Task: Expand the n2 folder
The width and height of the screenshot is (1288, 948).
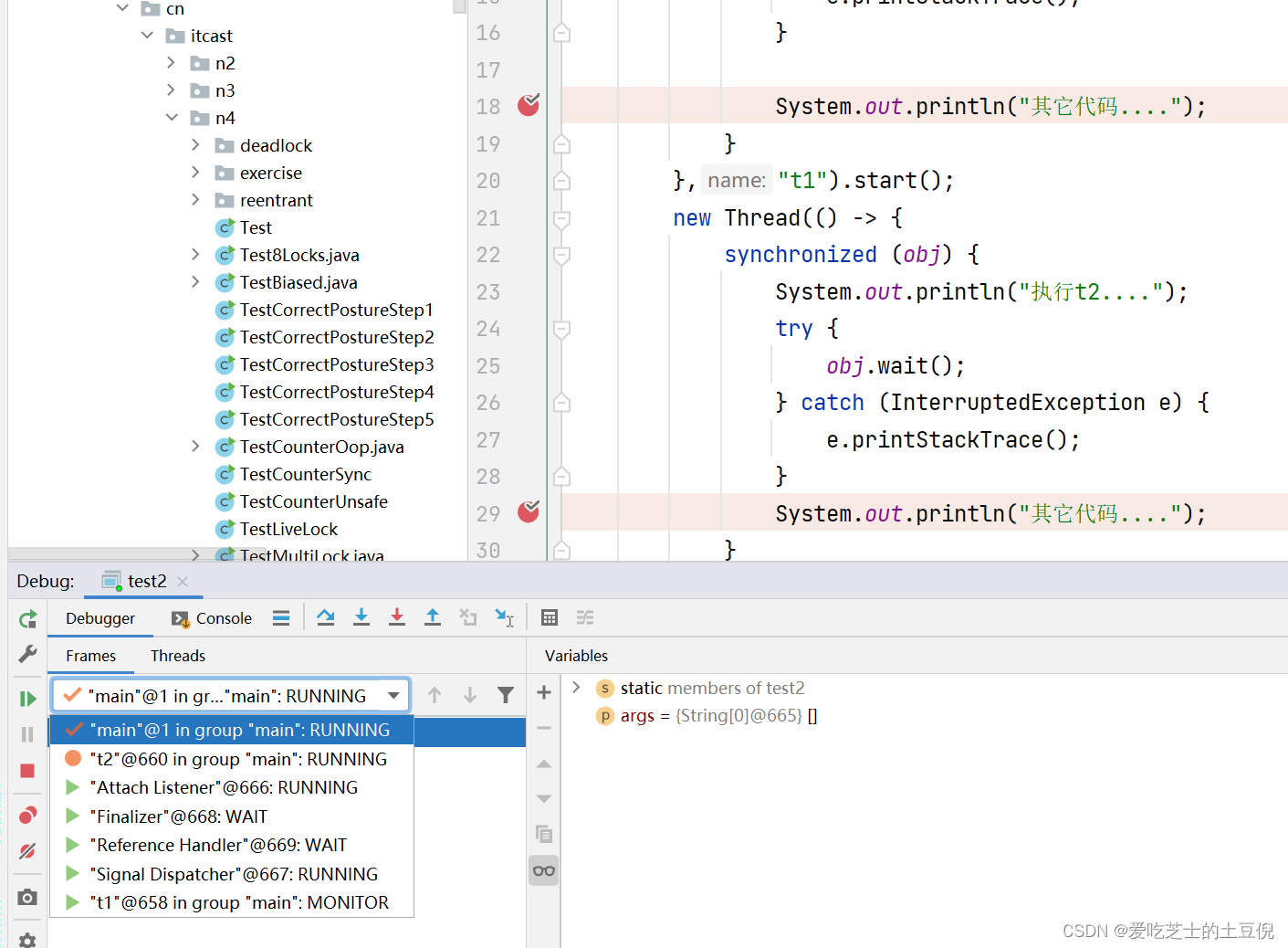Action: [x=172, y=63]
